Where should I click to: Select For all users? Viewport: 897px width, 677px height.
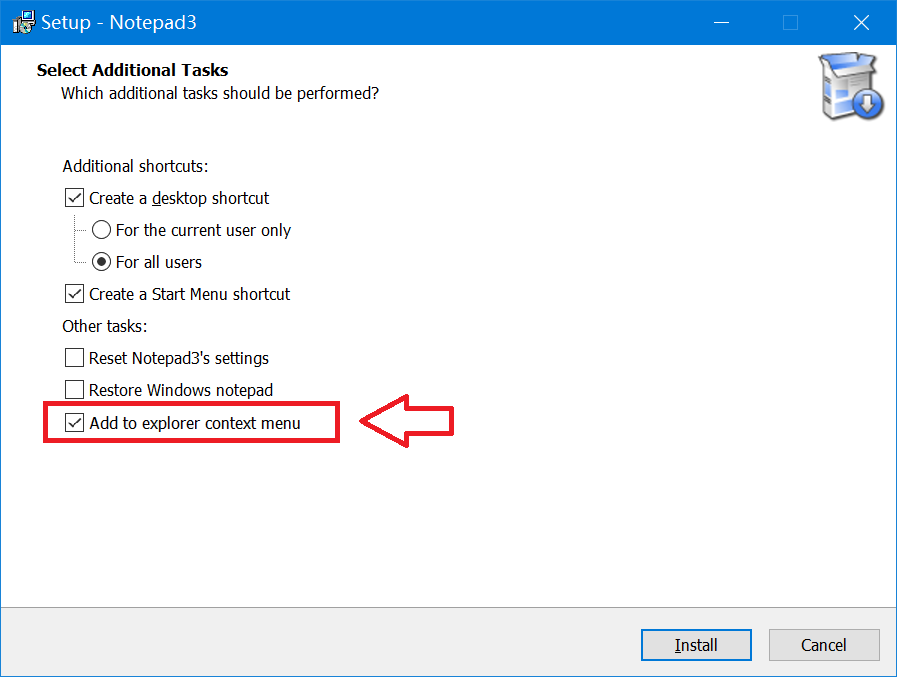[x=101, y=261]
